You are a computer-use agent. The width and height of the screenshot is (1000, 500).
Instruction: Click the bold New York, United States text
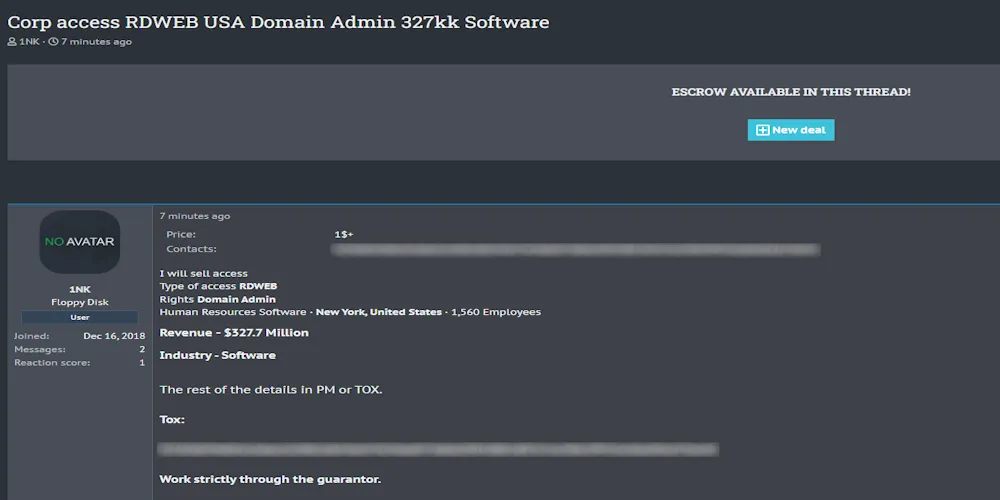point(379,312)
